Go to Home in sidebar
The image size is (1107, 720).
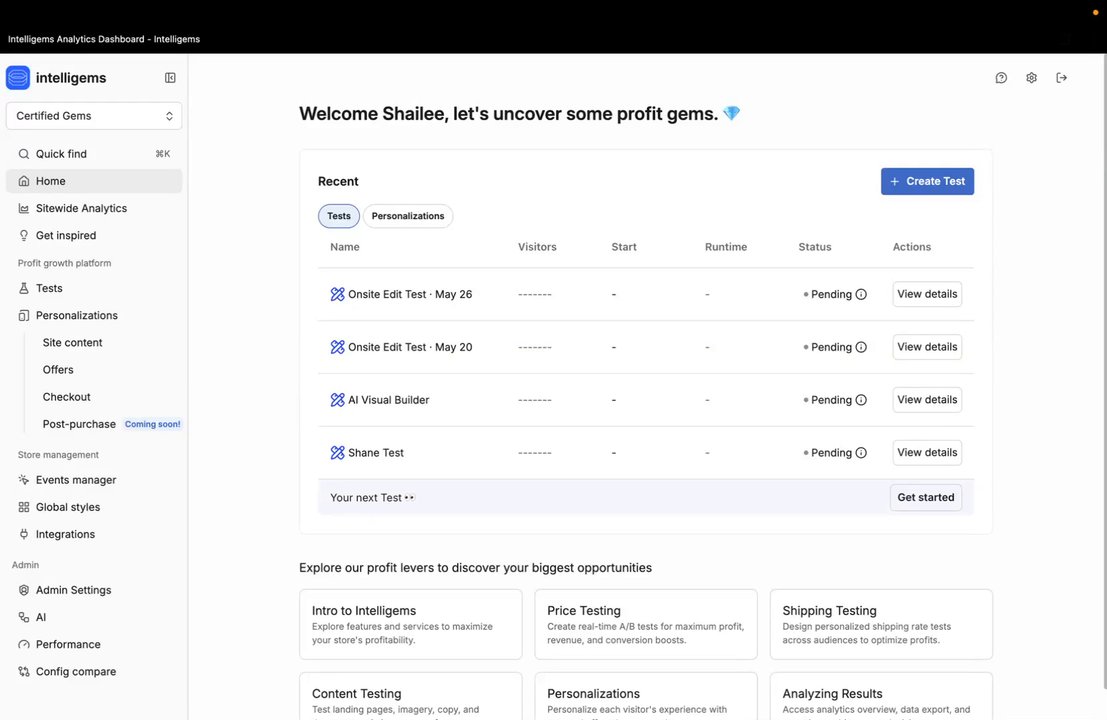click(x=94, y=181)
